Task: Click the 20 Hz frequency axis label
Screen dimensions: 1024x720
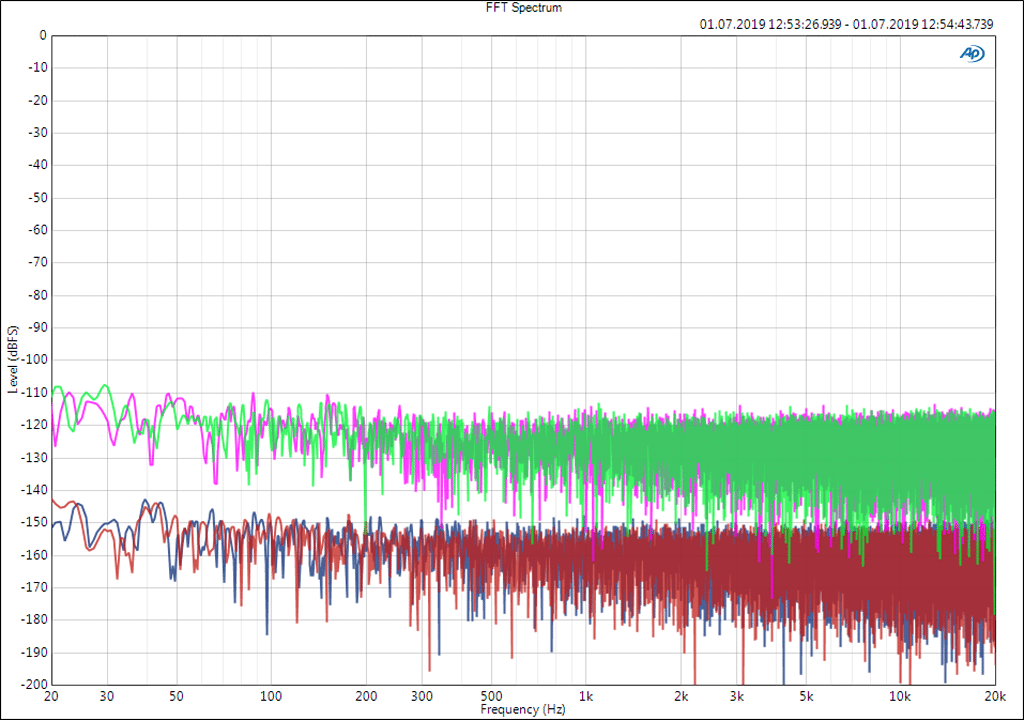Action: [52, 697]
